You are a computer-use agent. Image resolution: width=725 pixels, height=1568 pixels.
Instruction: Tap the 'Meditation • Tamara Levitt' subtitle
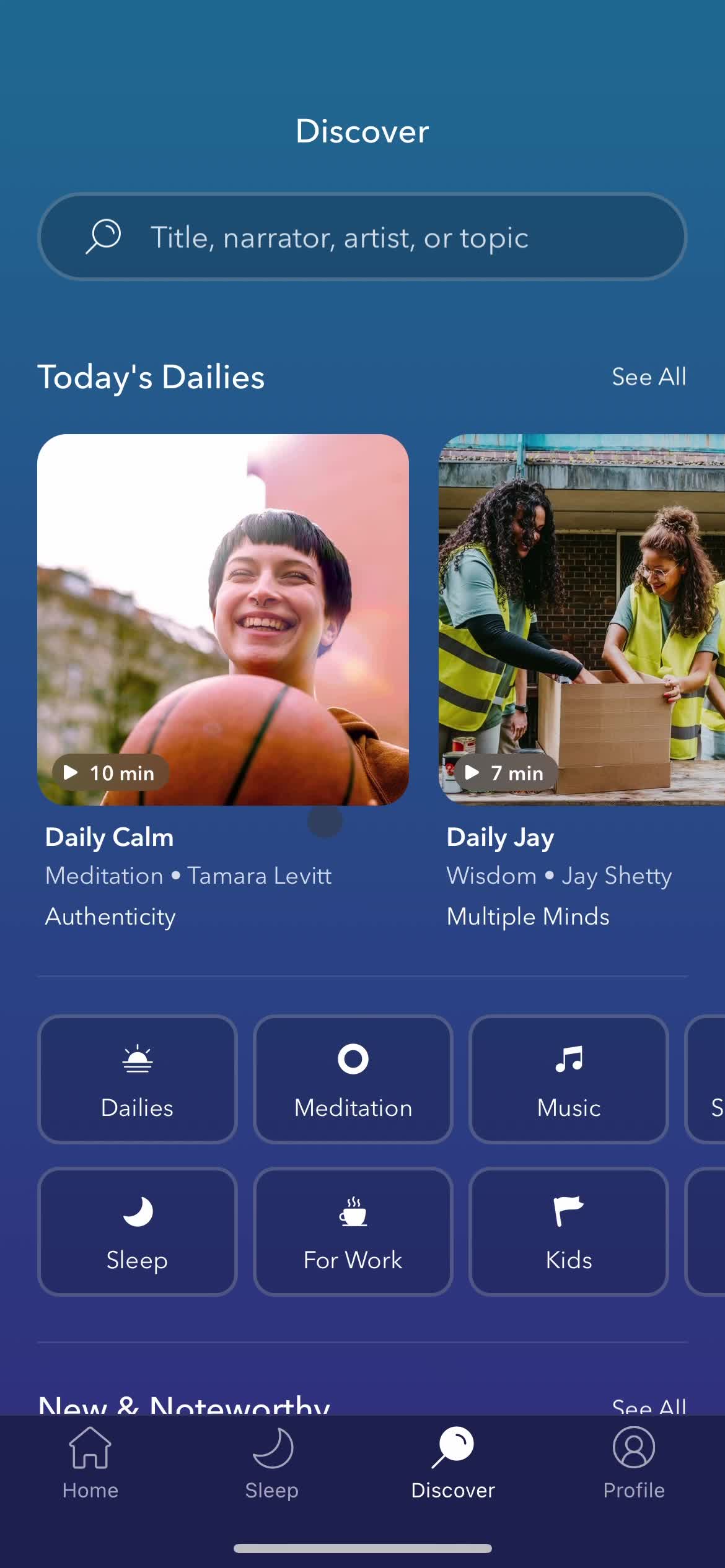coord(188,876)
